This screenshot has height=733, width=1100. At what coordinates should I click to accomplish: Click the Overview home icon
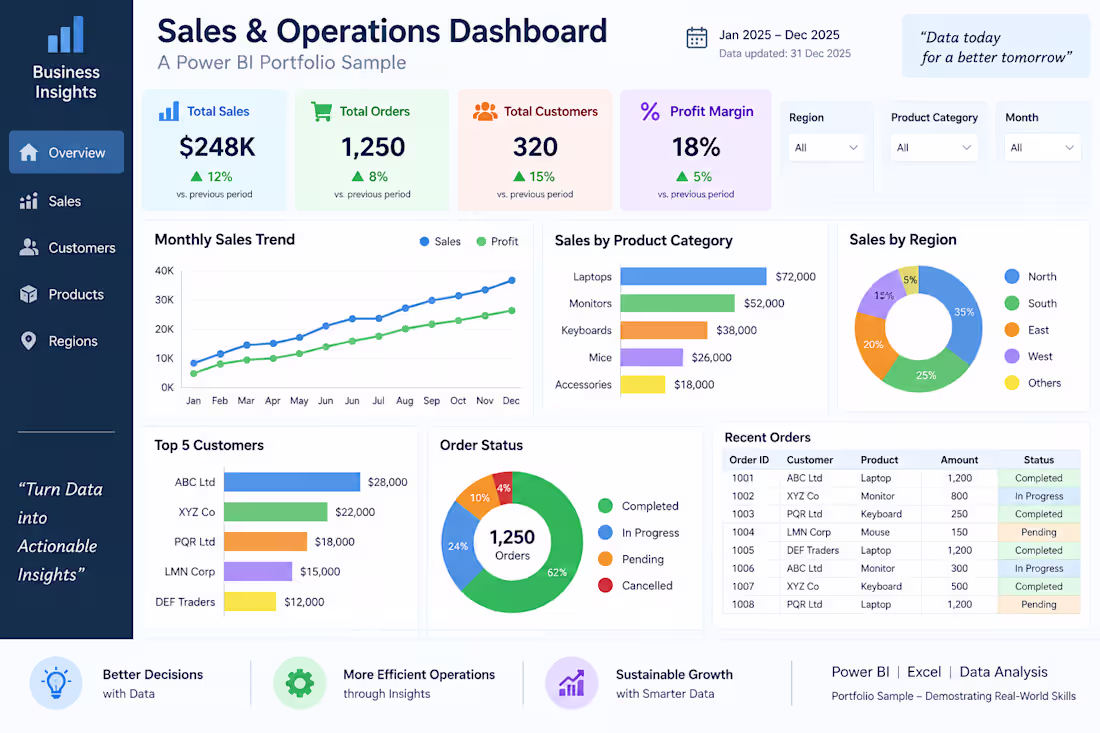[x=29, y=152]
